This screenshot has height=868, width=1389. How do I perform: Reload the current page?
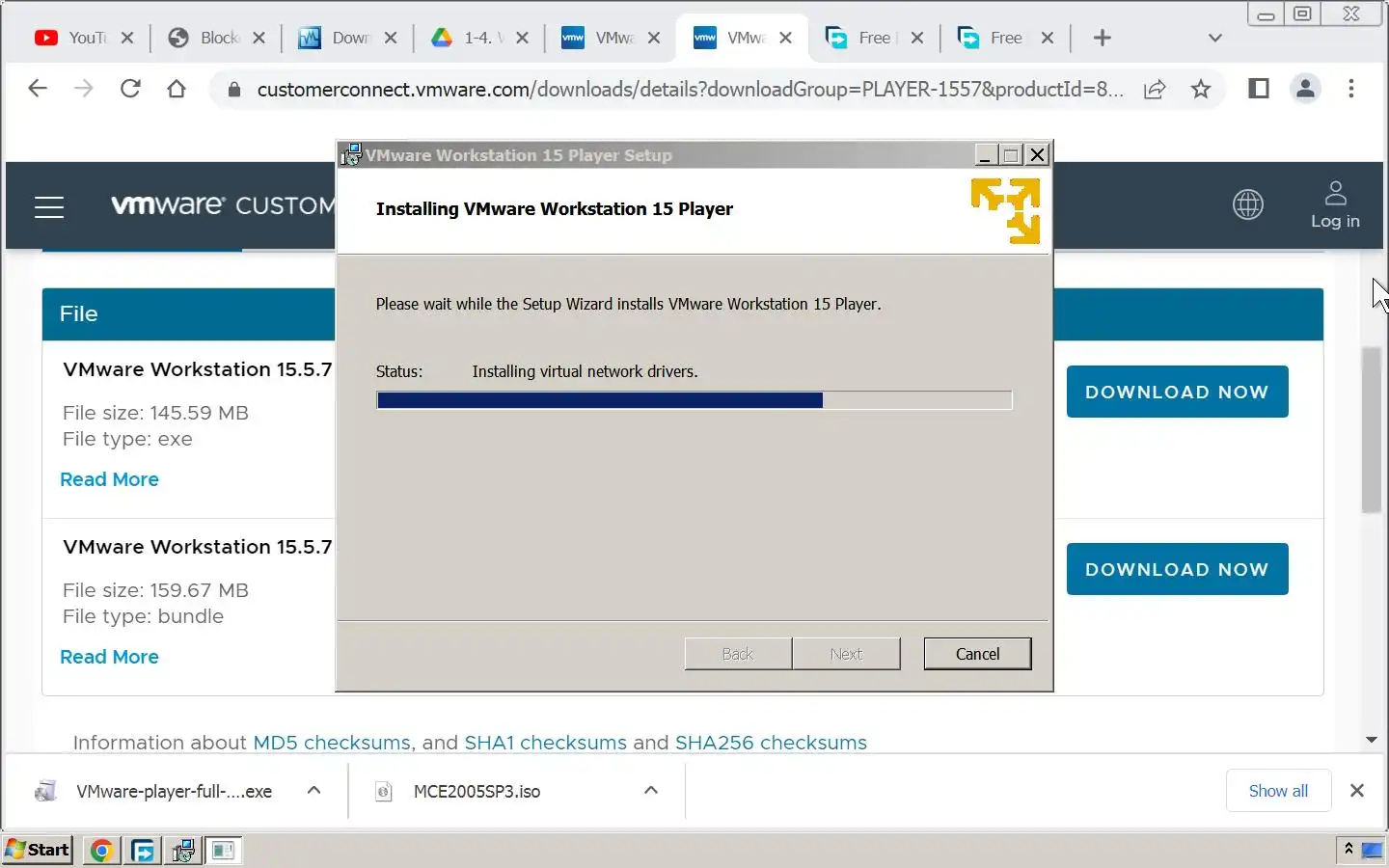tap(130, 89)
